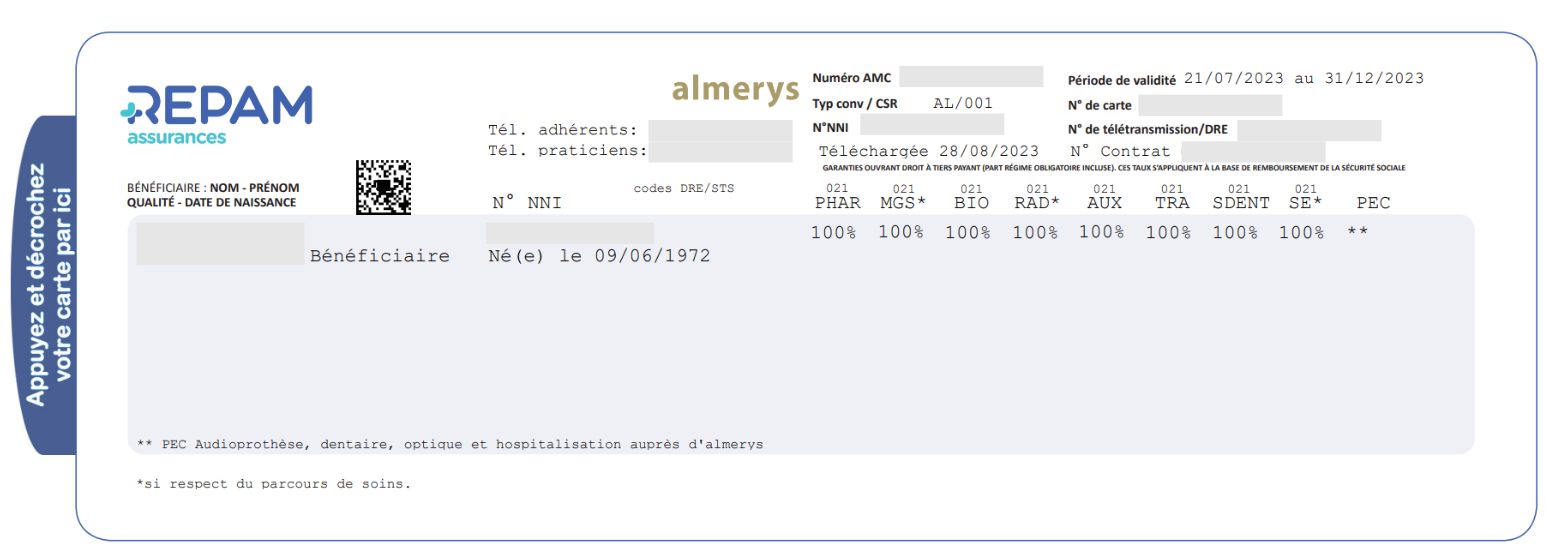Click the 100% rate under BIO
1545x553 pixels.
pos(968,233)
